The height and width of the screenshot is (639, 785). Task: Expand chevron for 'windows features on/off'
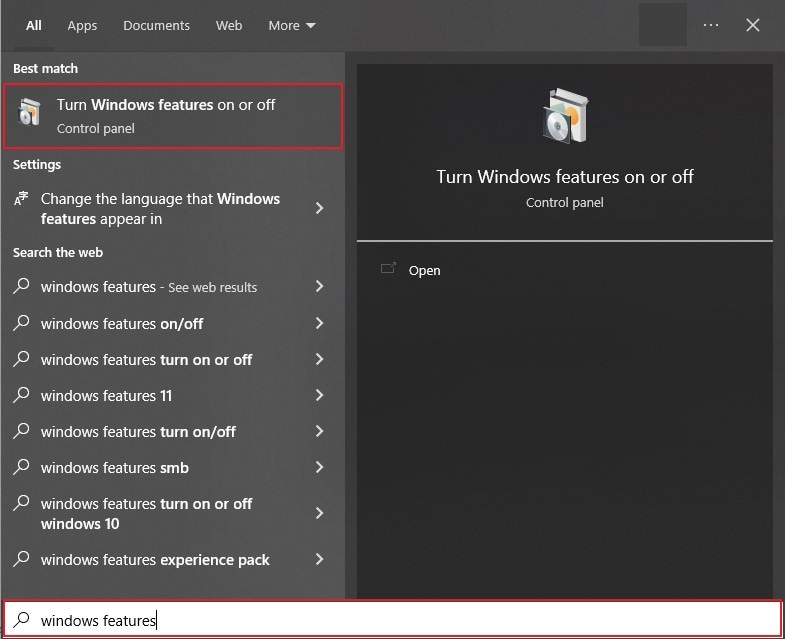click(319, 324)
